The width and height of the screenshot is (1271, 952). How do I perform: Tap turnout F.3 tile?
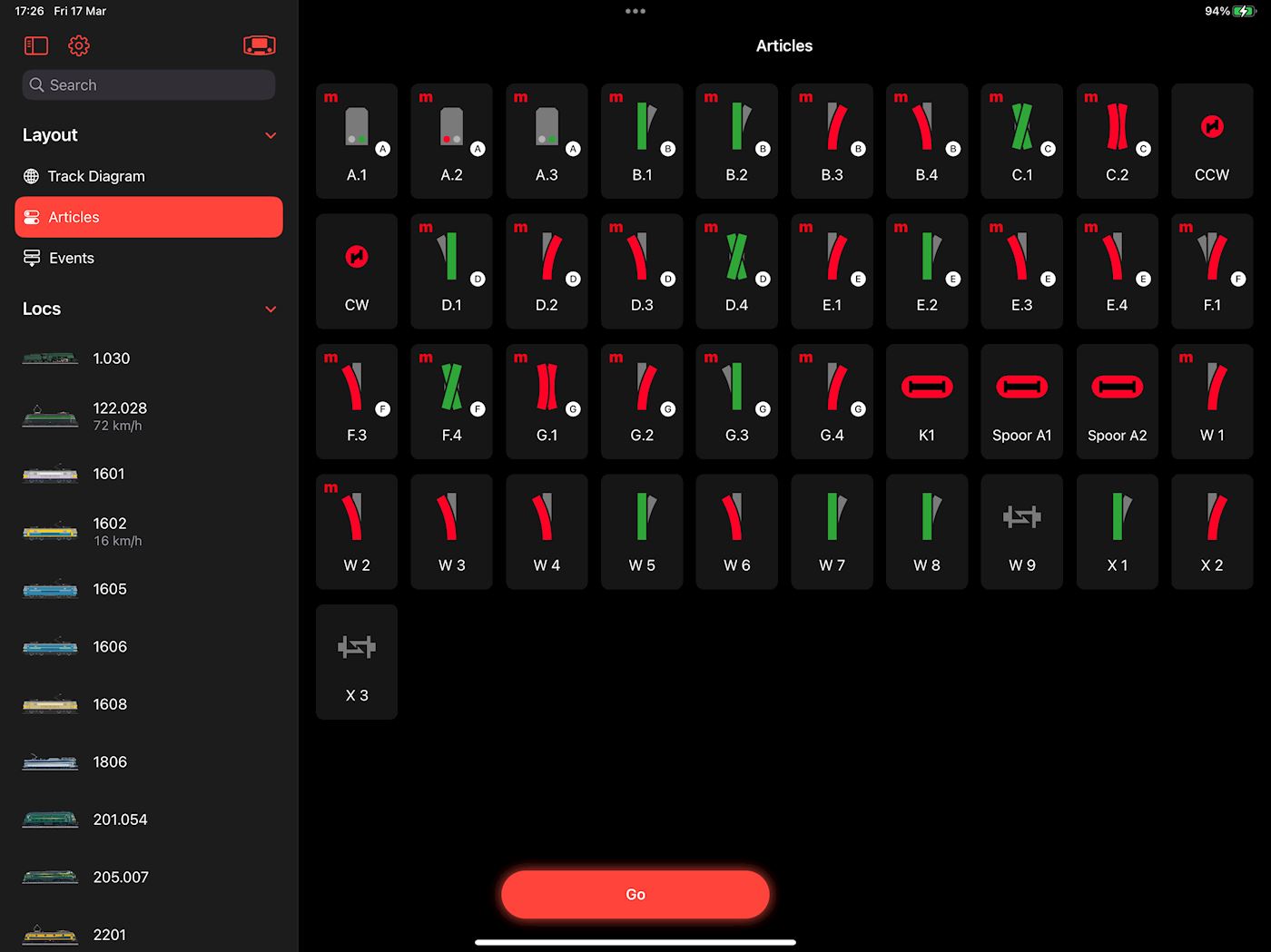357,401
